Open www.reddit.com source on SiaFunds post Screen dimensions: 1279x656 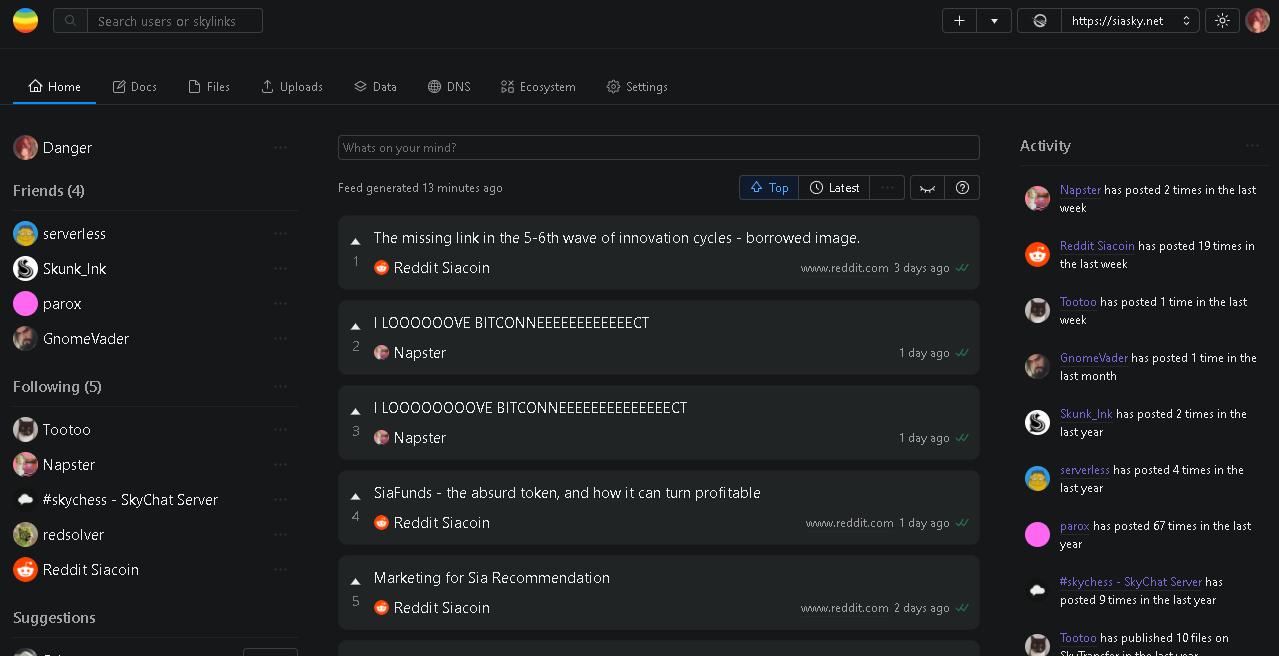[x=850, y=523]
